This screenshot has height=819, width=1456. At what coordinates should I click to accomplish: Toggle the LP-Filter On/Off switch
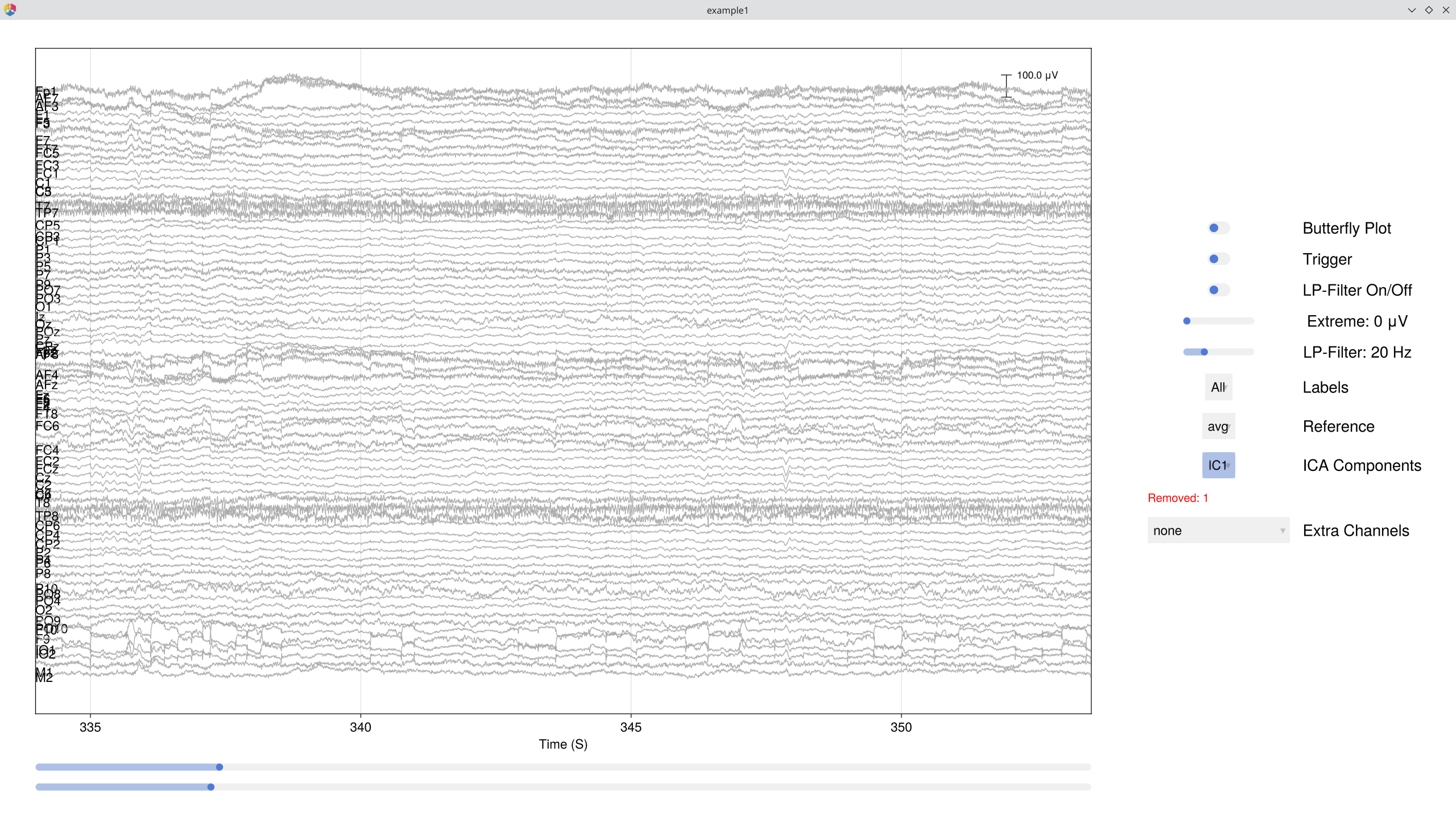pyautogui.click(x=1218, y=290)
